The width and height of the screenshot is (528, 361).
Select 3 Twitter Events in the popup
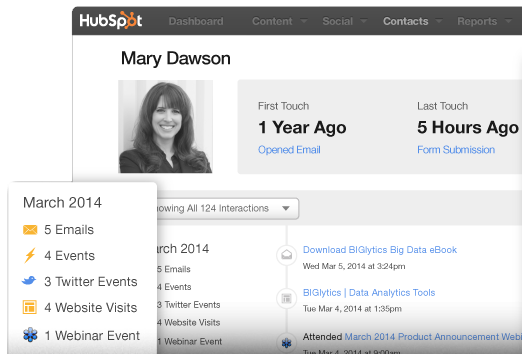91,282
